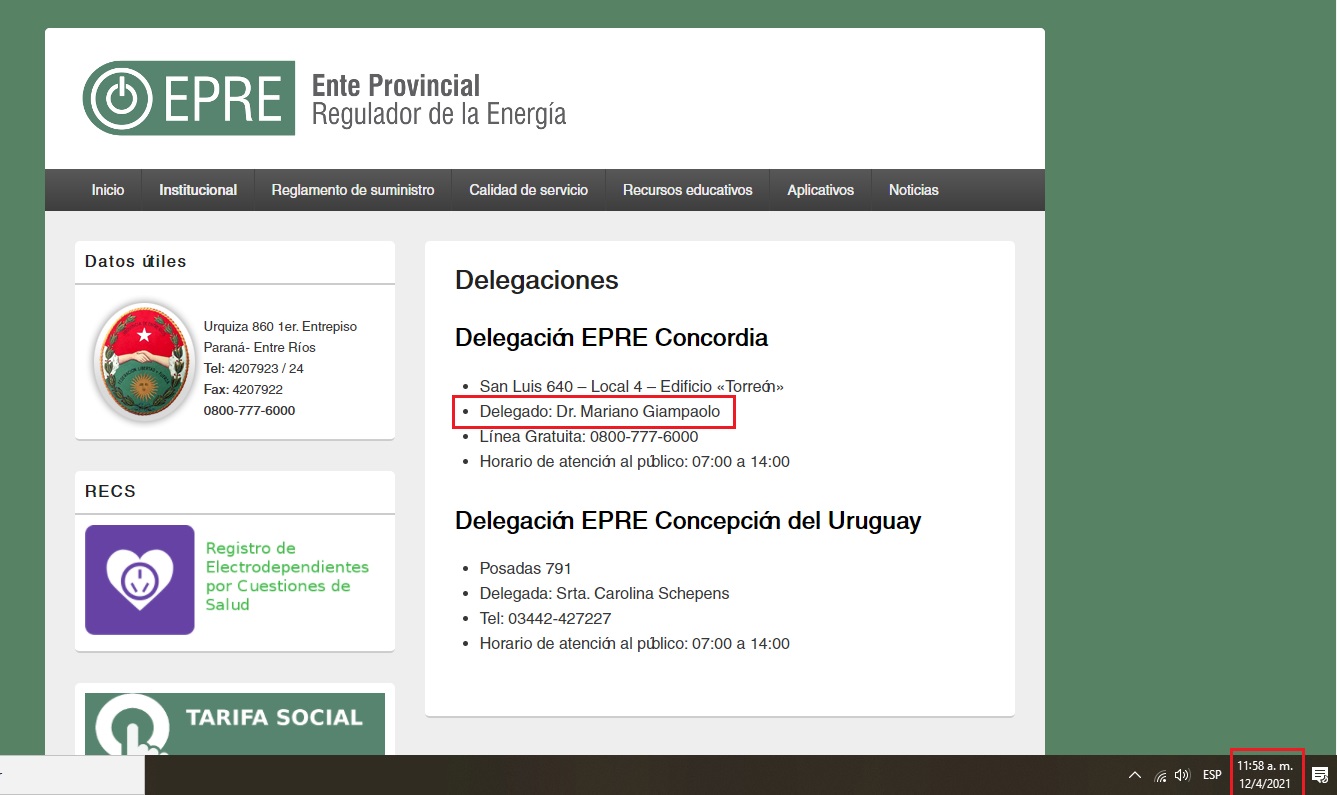This screenshot has height=795, width=1337.
Task: Click the Ente Provincial Regulador de la Energía title
Action: coord(438,100)
